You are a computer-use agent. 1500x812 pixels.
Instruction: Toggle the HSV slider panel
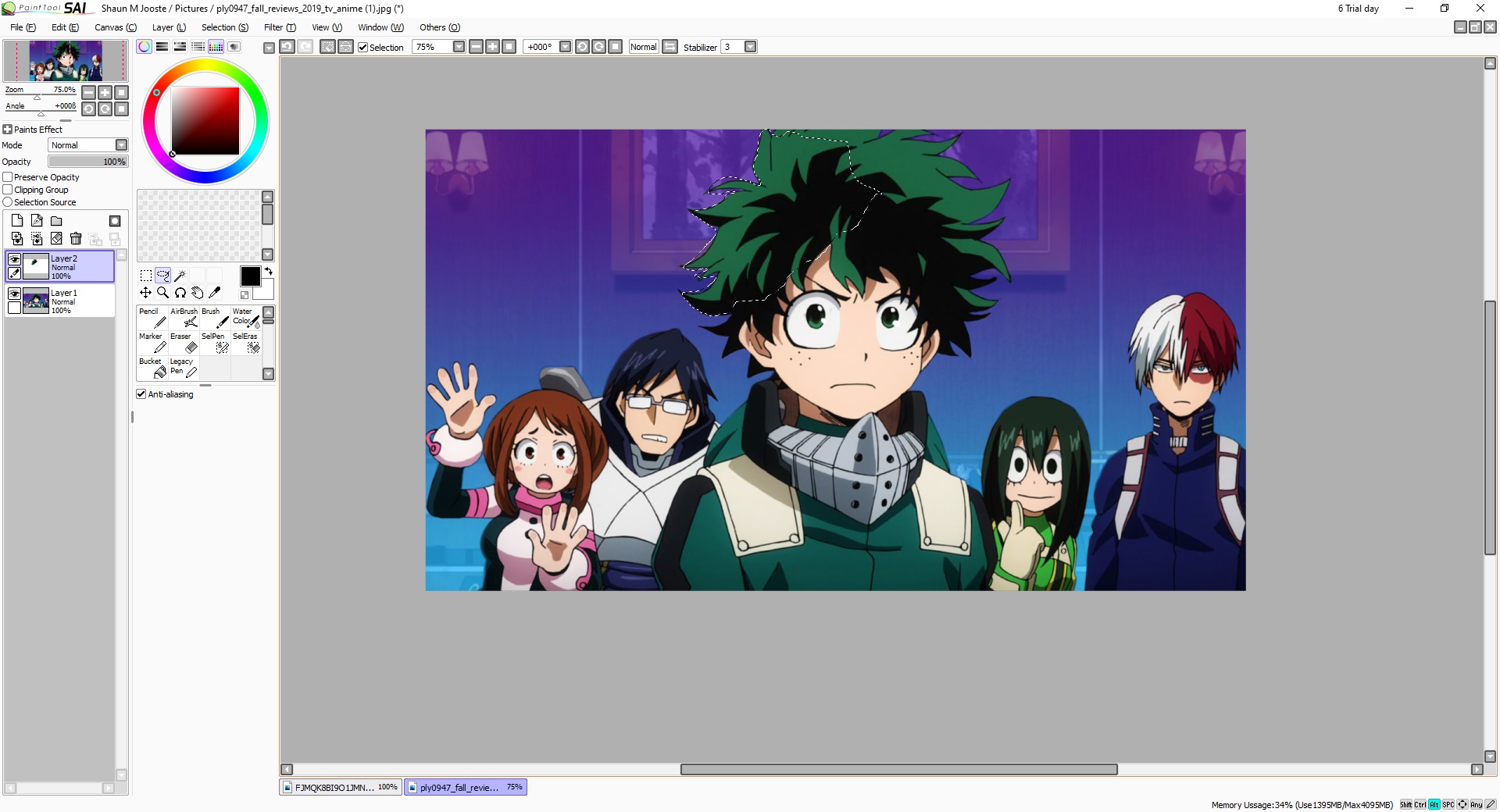[180, 47]
